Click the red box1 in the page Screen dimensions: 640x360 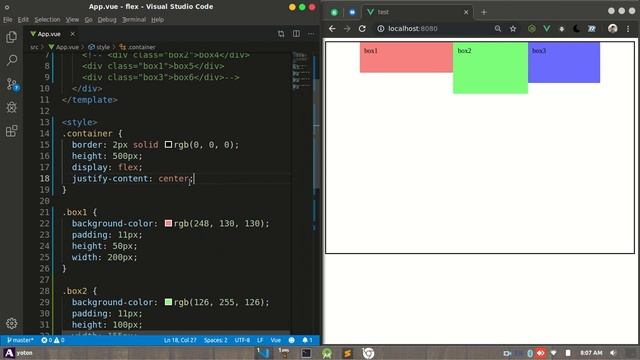(x=406, y=57)
